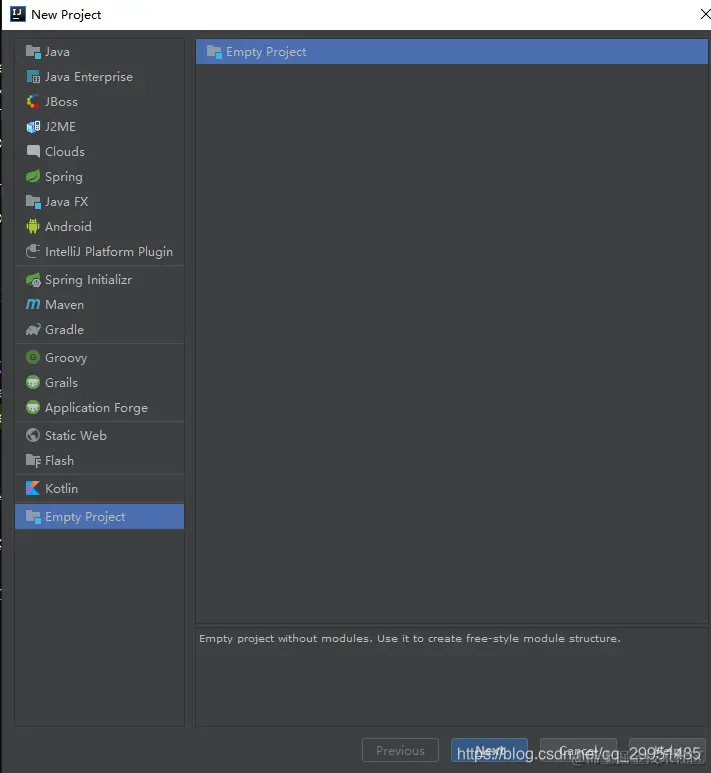Choose the Gradle project type
Viewport: 711px width, 773px height.
click(x=100, y=329)
